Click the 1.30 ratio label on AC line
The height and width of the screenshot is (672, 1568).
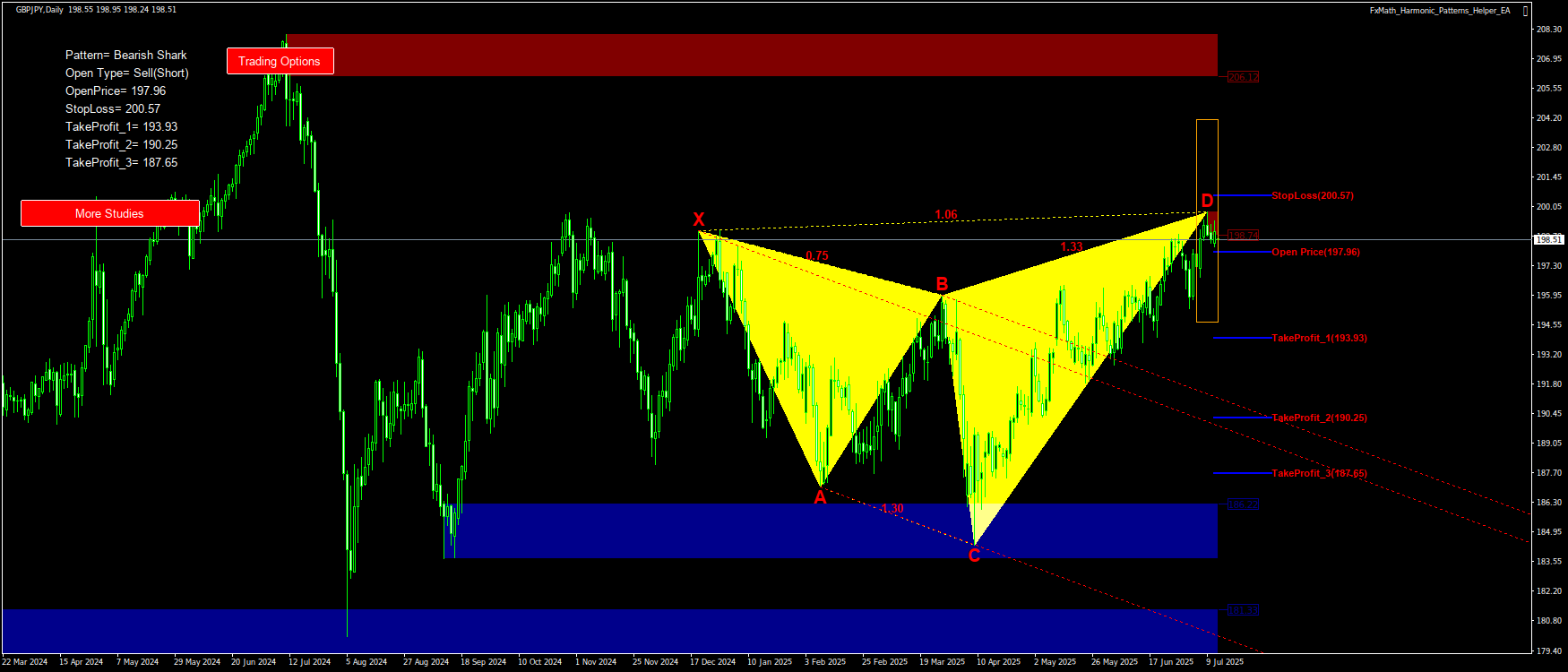pos(892,508)
